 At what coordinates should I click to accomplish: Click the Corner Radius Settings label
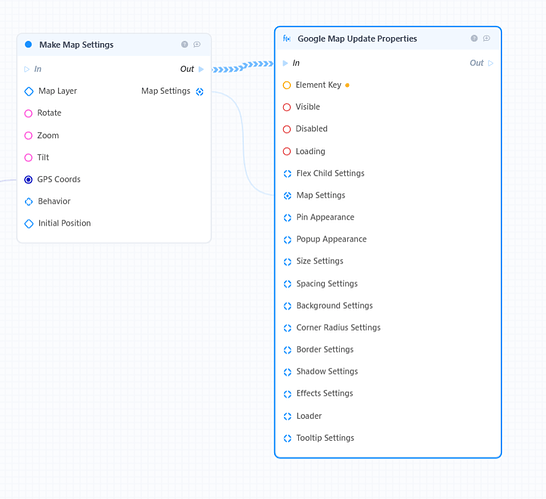(x=338, y=328)
